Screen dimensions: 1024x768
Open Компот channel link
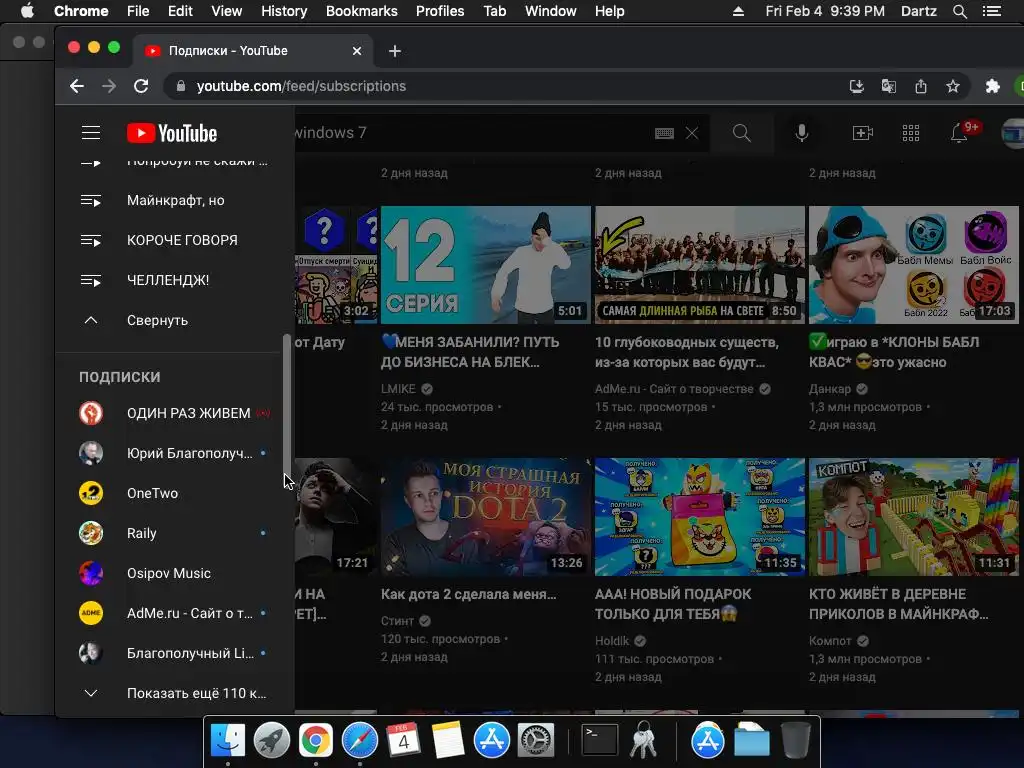click(830, 641)
